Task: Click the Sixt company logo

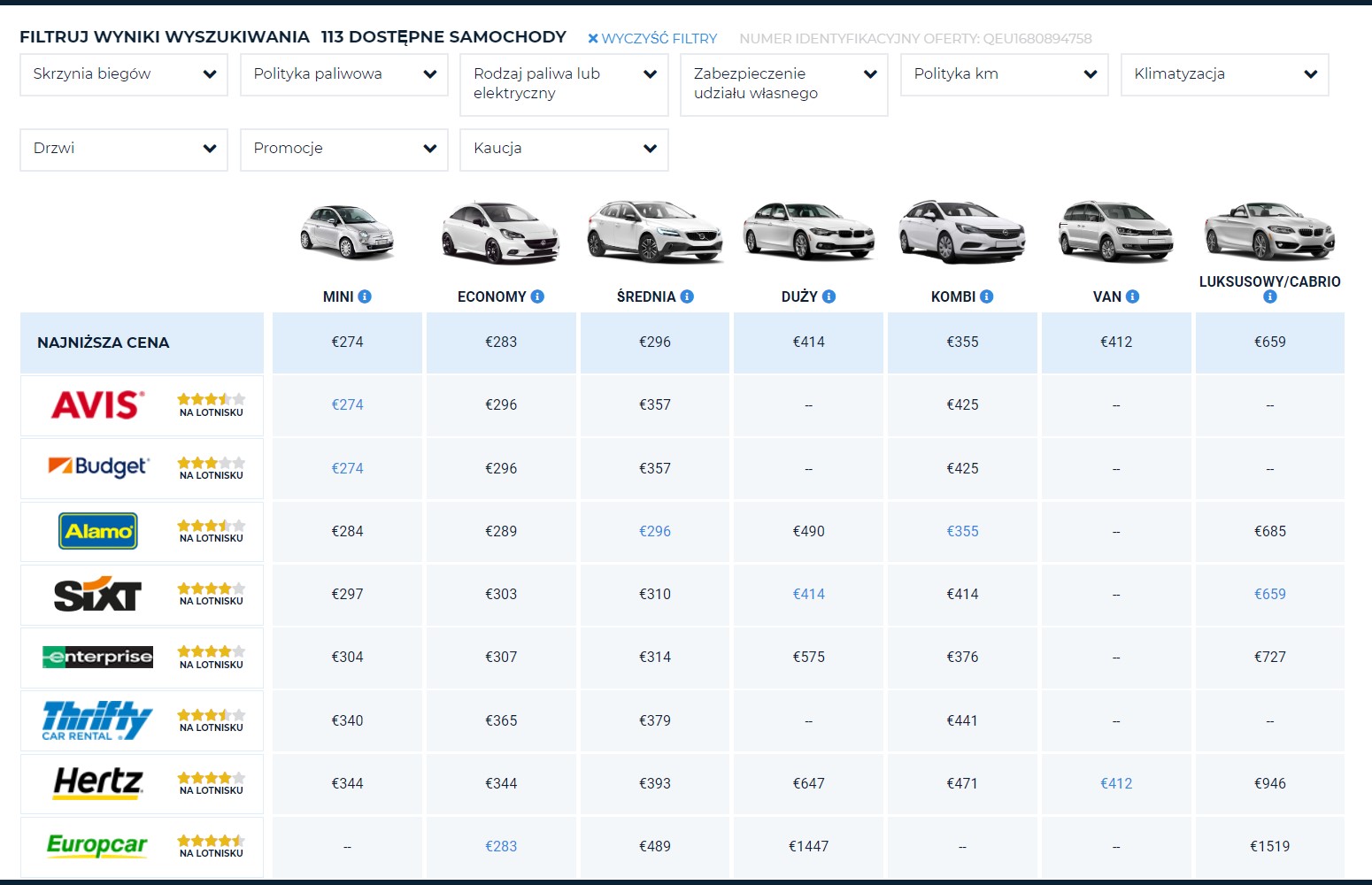Action: tap(97, 594)
